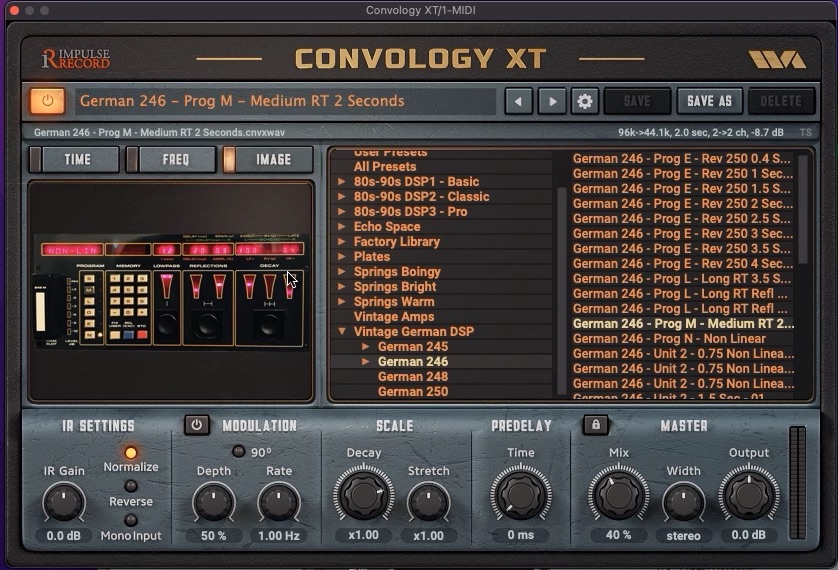This screenshot has width=838, height=570.
Task: Click the Mix knob
Action: pyautogui.click(x=618, y=495)
